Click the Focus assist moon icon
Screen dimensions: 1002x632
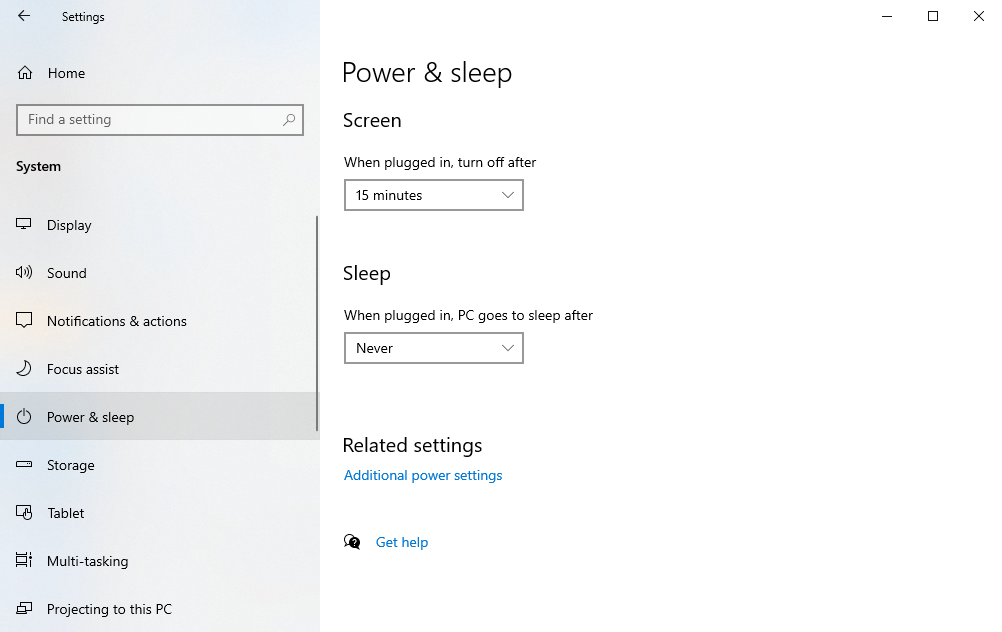[x=25, y=369]
